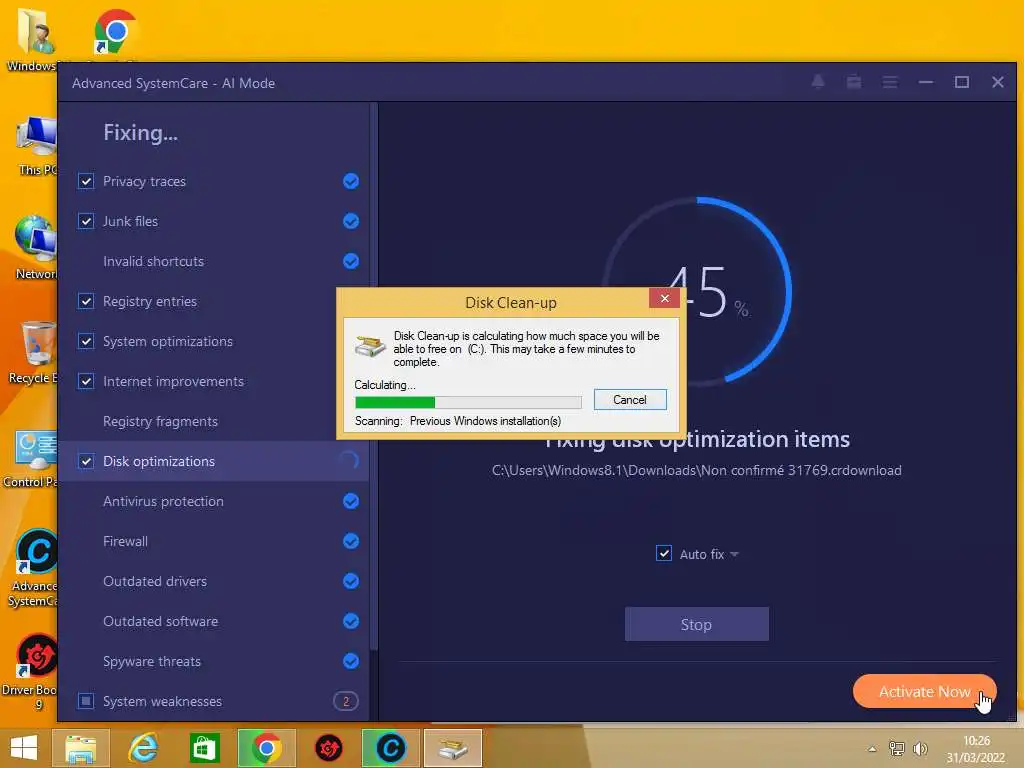1024x768 pixels.
Task: Click Privacy traces completed checkmark icon
Action: (x=351, y=181)
